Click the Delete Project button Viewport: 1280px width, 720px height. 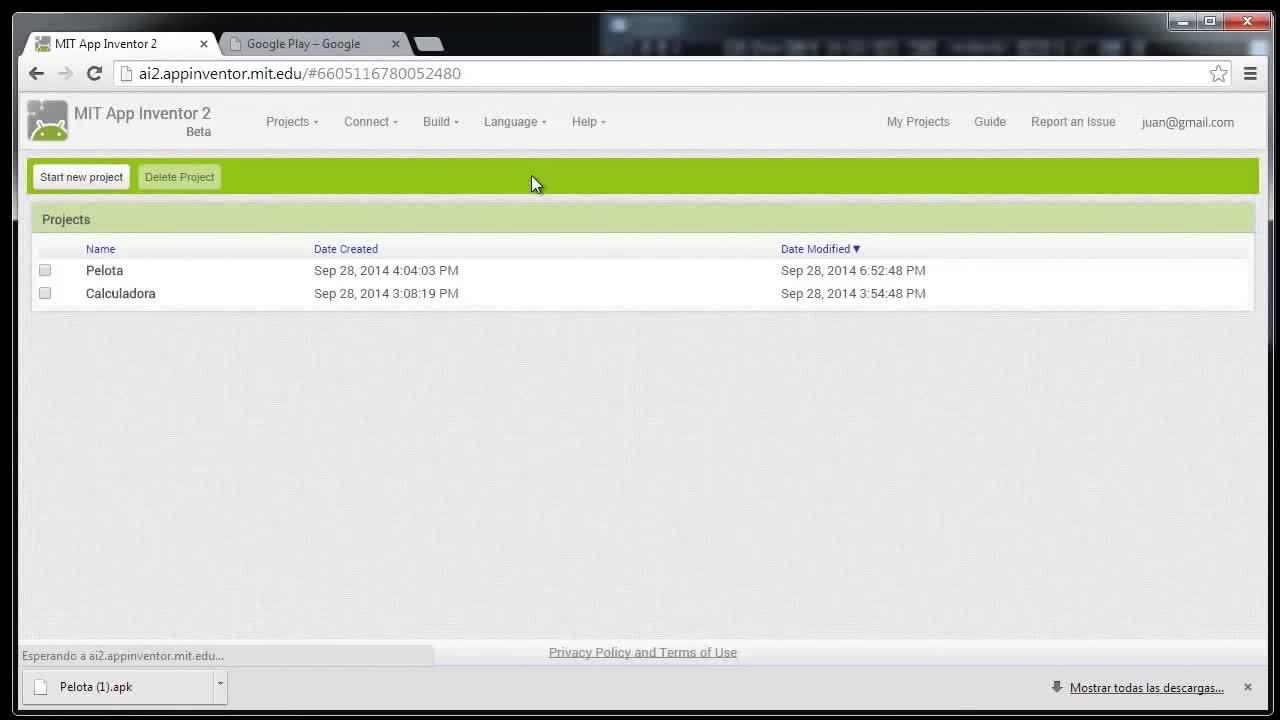point(179,177)
